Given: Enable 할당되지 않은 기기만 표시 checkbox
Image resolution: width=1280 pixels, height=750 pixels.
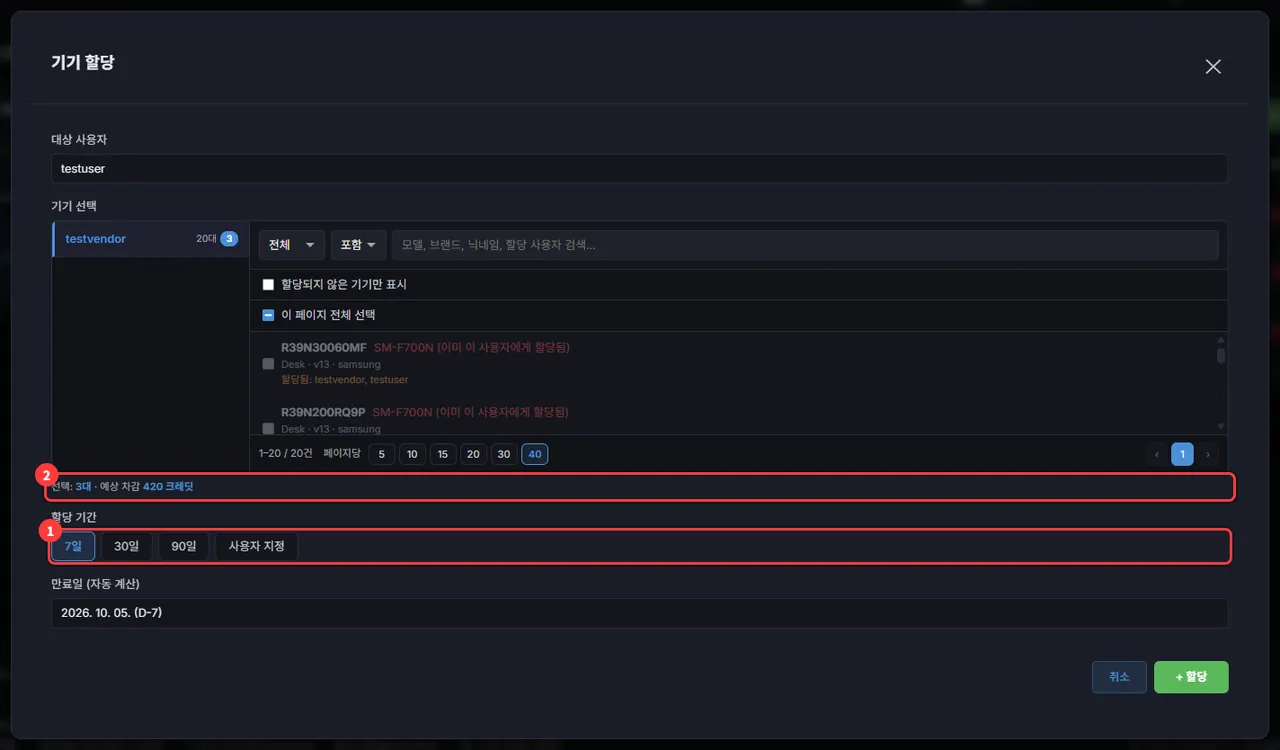Looking at the screenshot, I should coord(268,285).
